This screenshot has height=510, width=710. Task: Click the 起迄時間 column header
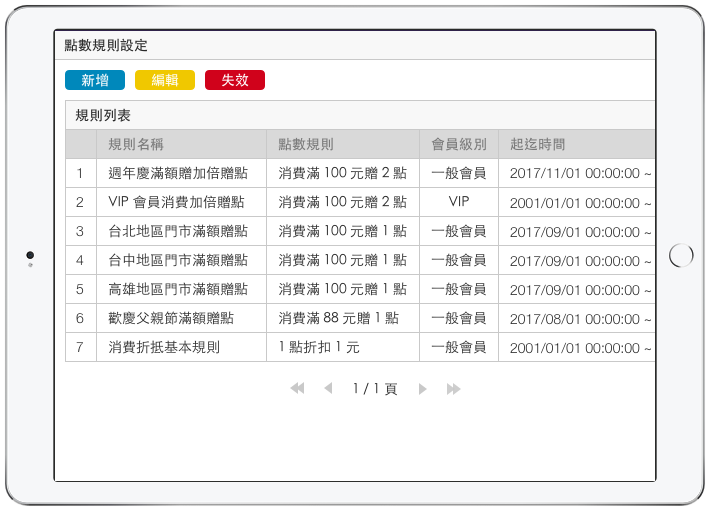click(537, 145)
